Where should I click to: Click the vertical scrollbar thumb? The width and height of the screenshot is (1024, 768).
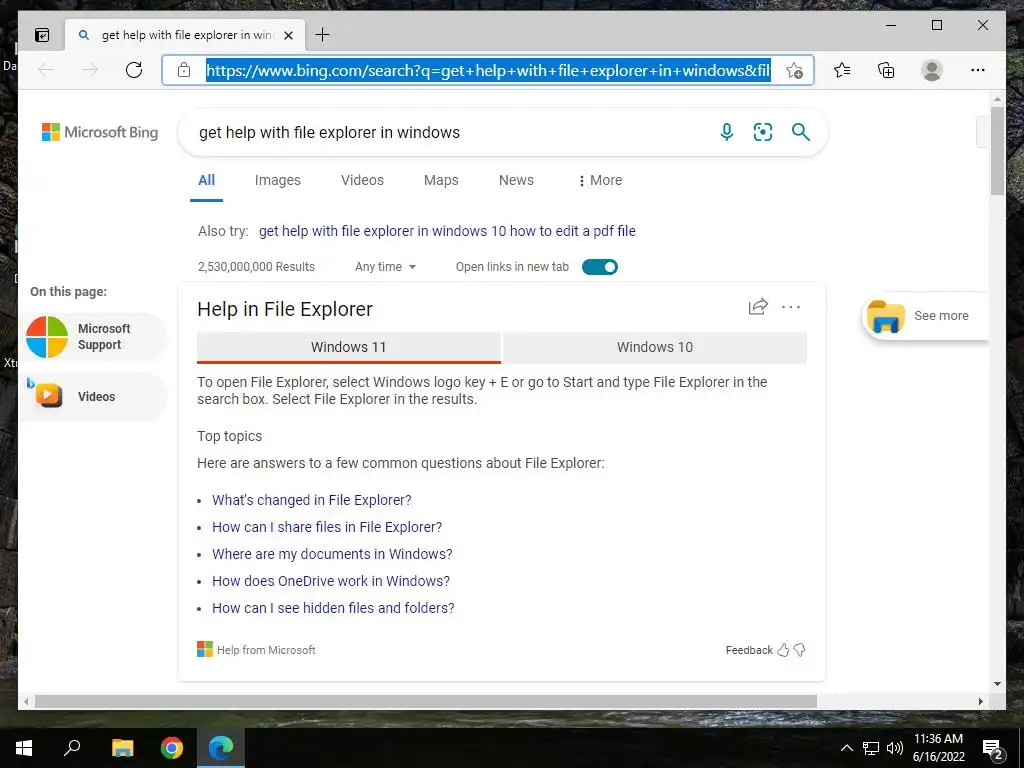[997, 152]
